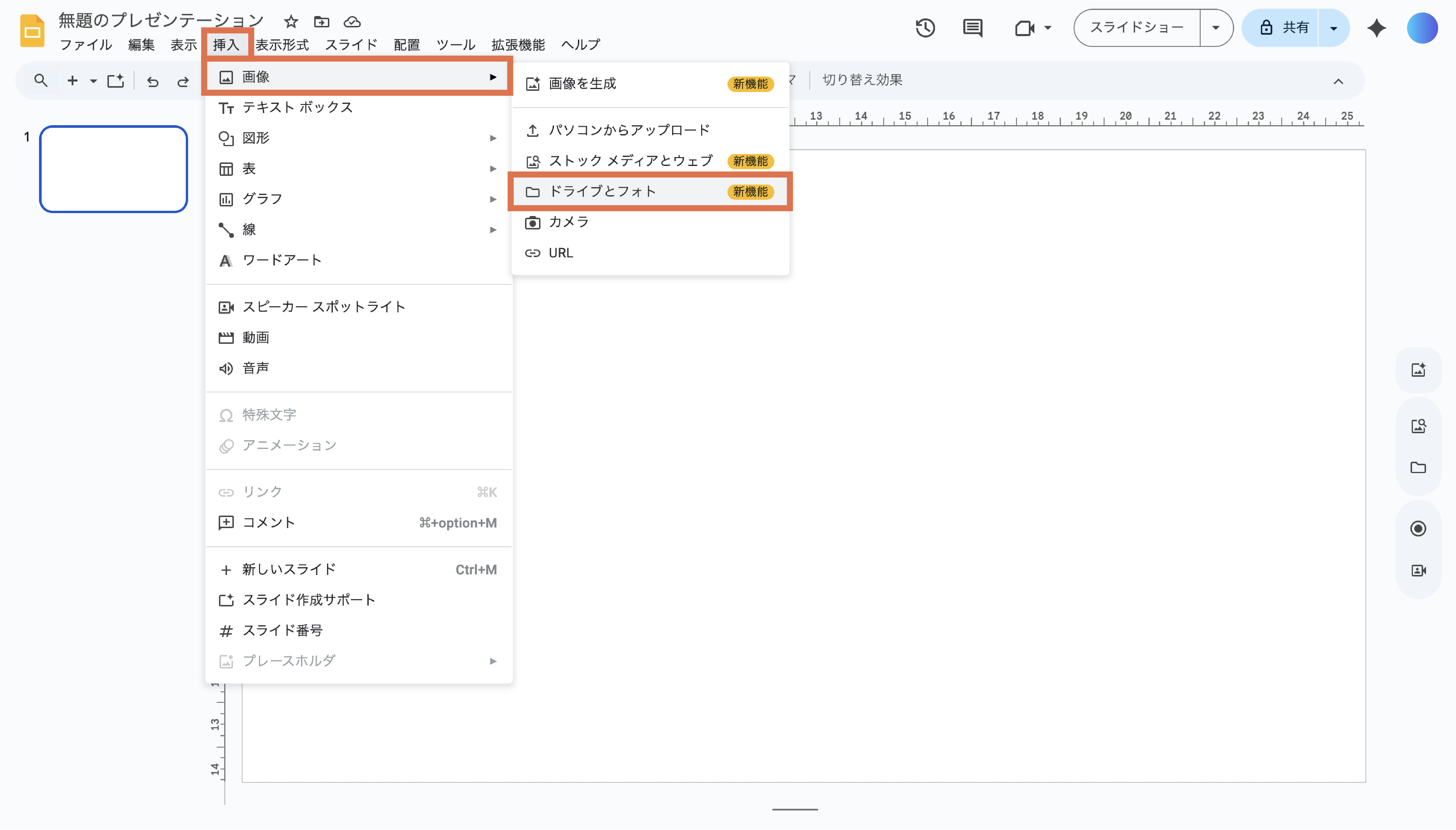Open new slide layout dropdown arrow
This screenshot has height=830, width=1456.
93,81
